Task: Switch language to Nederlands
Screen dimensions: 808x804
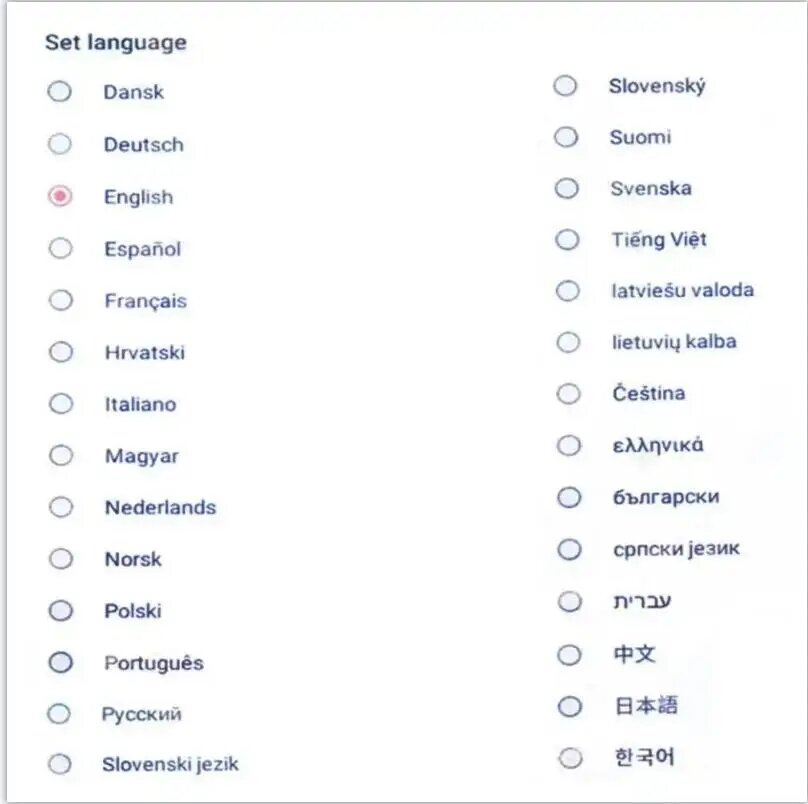Action: pyautogui.click(x=60, y=507)
